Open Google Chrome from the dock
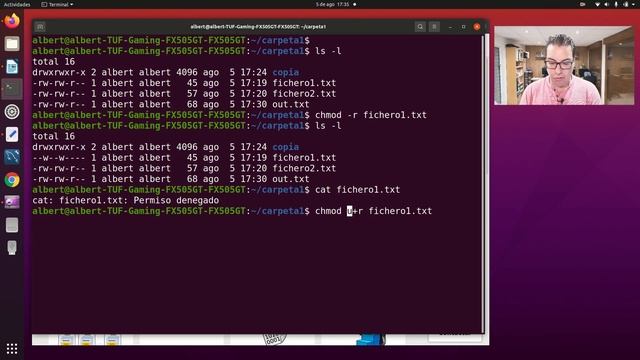Image resolution: width=640 pixels, height=360 pixels. pos(12,180)
